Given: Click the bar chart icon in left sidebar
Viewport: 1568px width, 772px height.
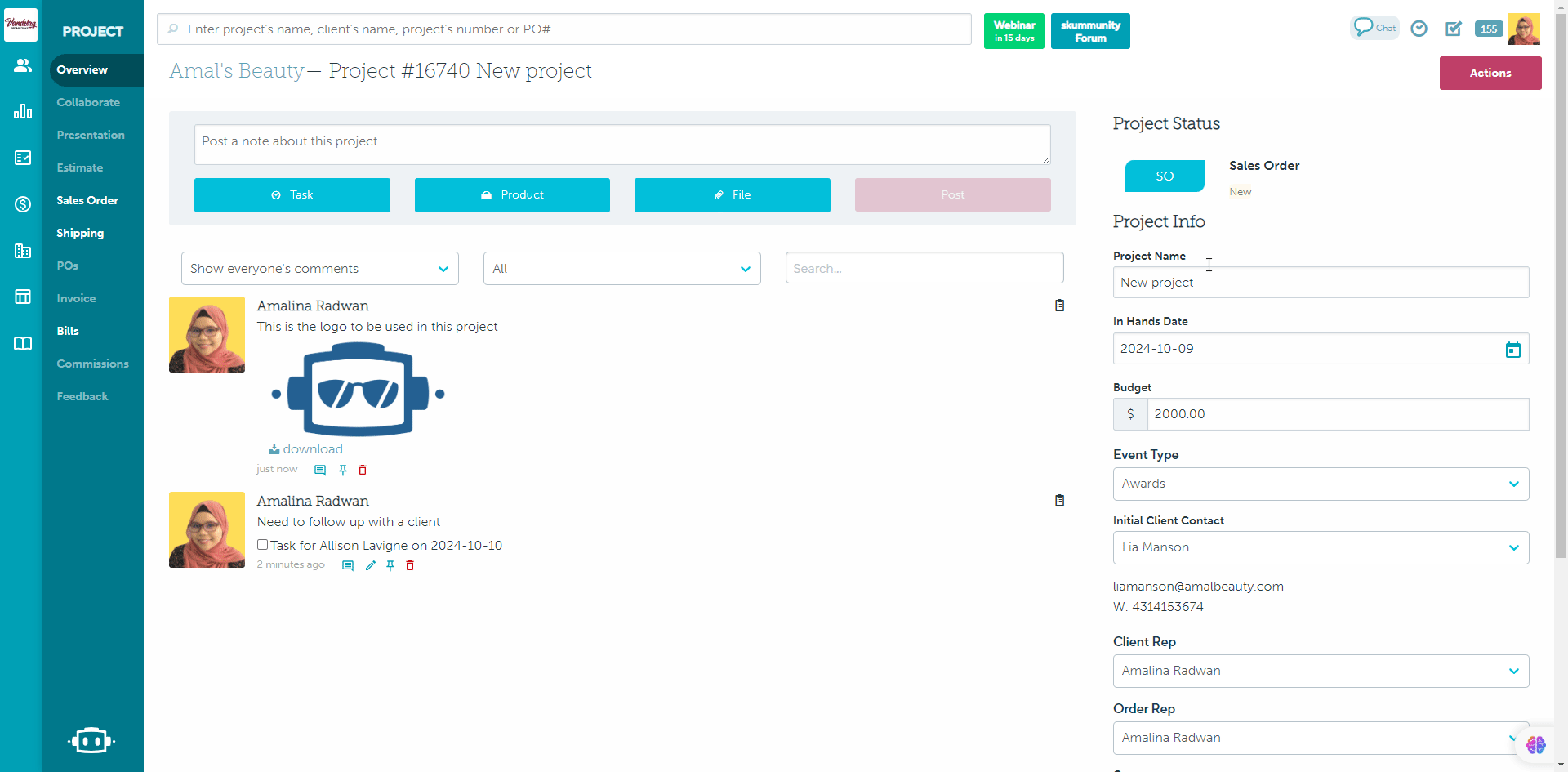Looking at the screenshot, I should click(x=23, y=111).
